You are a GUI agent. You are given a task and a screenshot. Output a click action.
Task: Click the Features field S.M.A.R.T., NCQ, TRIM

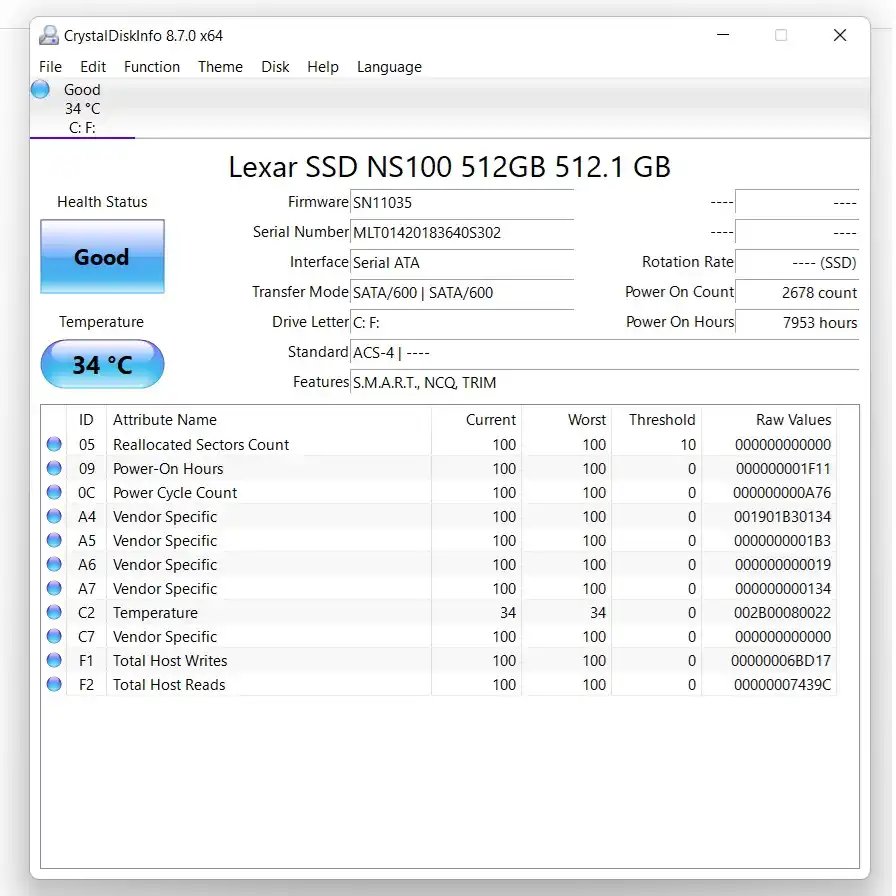click(605, 382)
